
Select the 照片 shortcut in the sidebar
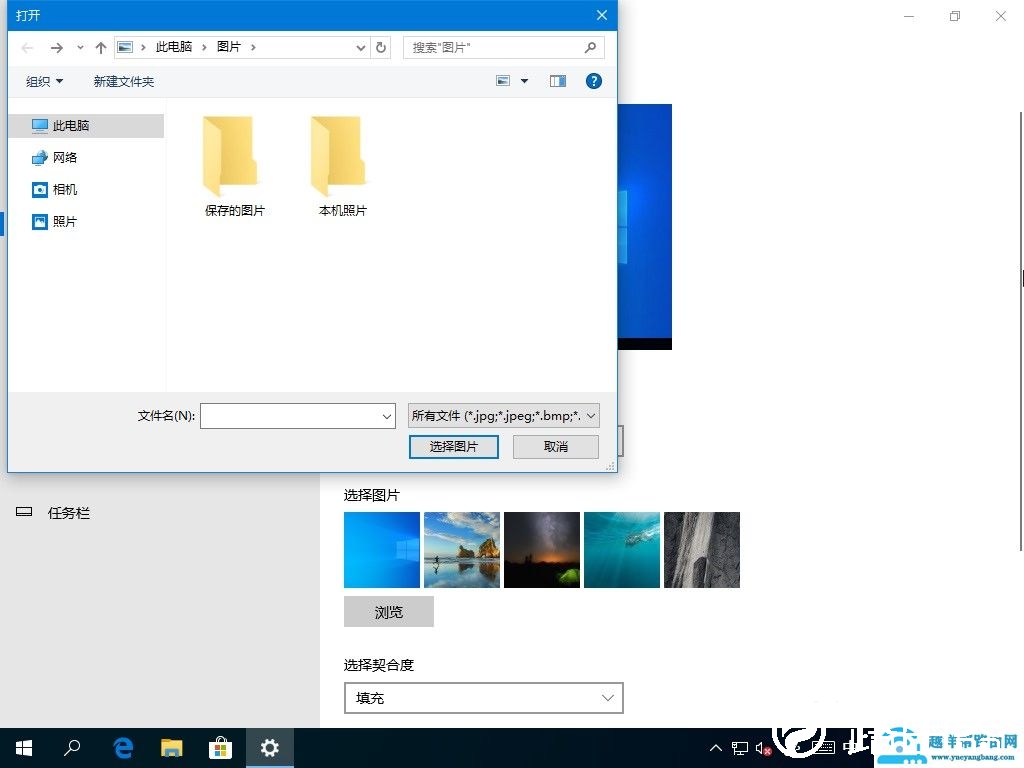(64, 221)
